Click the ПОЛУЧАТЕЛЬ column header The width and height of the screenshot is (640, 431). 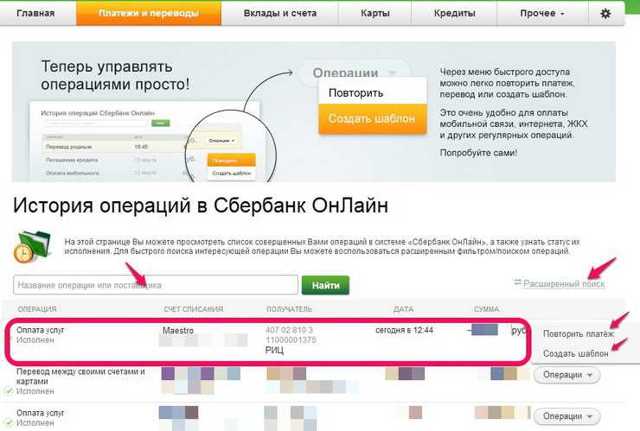tap(289, 309)
